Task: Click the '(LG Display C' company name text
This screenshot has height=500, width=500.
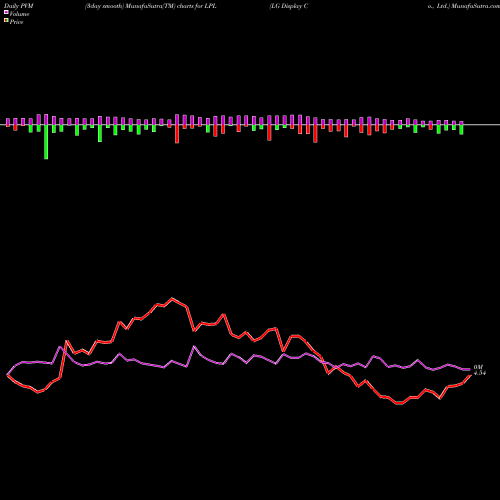Action: (x=289, y=6)
